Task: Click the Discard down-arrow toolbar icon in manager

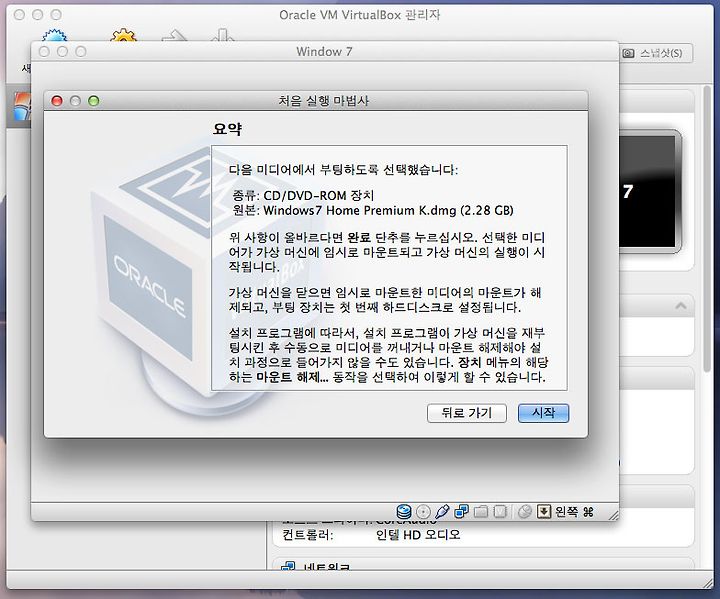Action: (x=222, y=36)
